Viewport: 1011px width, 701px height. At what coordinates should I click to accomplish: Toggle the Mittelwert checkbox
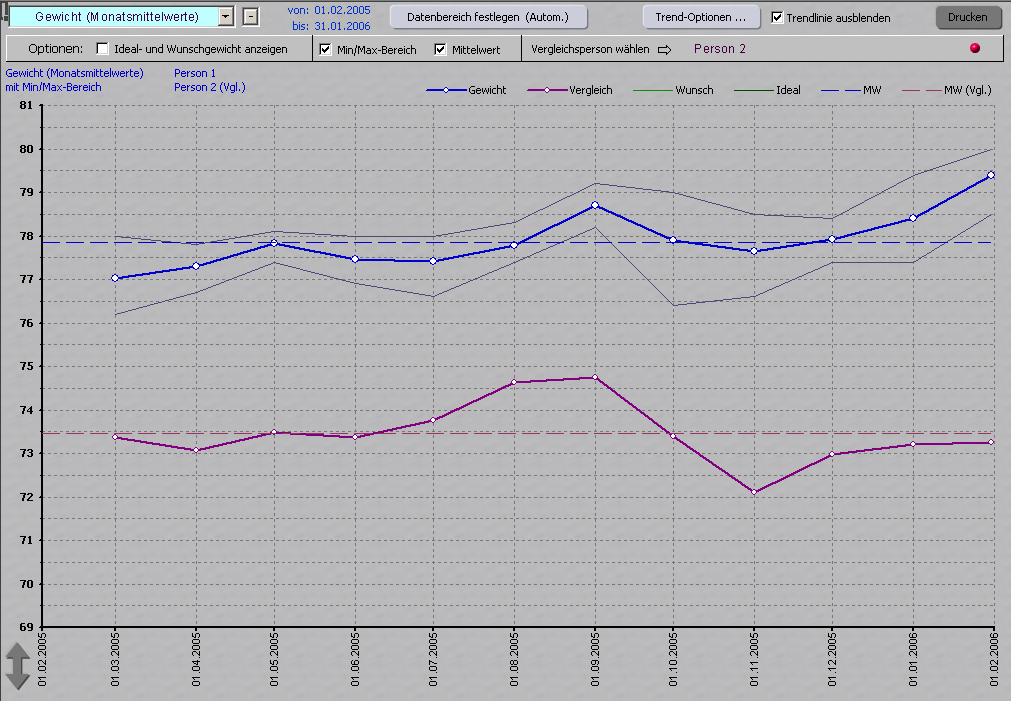[x=440, y=49]
